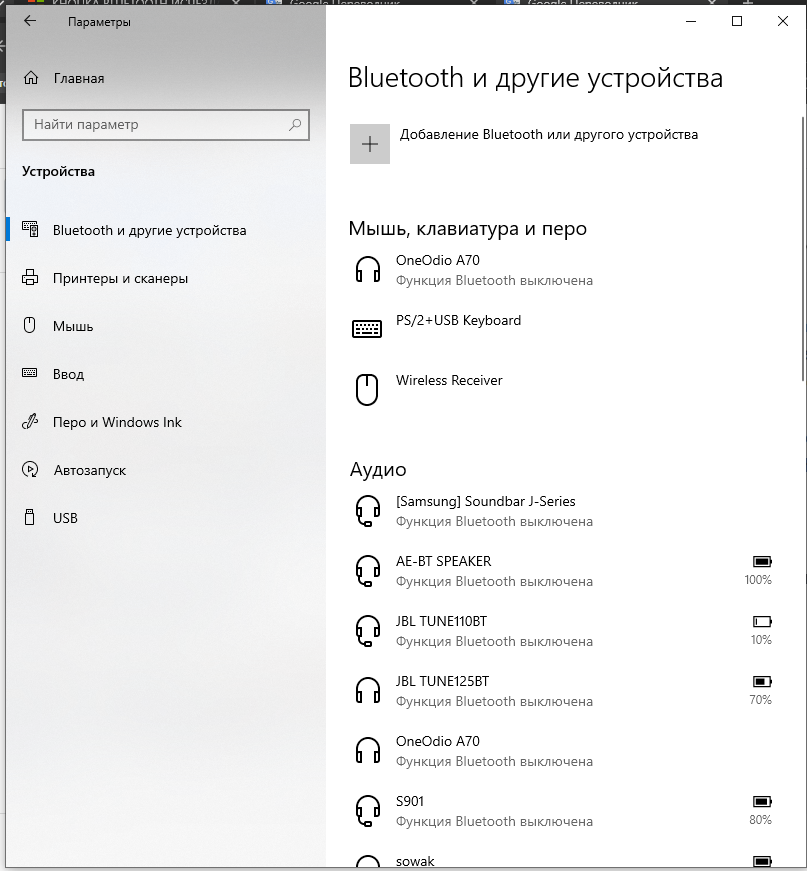The height and width of the screenshot is (871, 807).
Task: Click the headphone icon for OneOdio A70
Action: [369, 269]
